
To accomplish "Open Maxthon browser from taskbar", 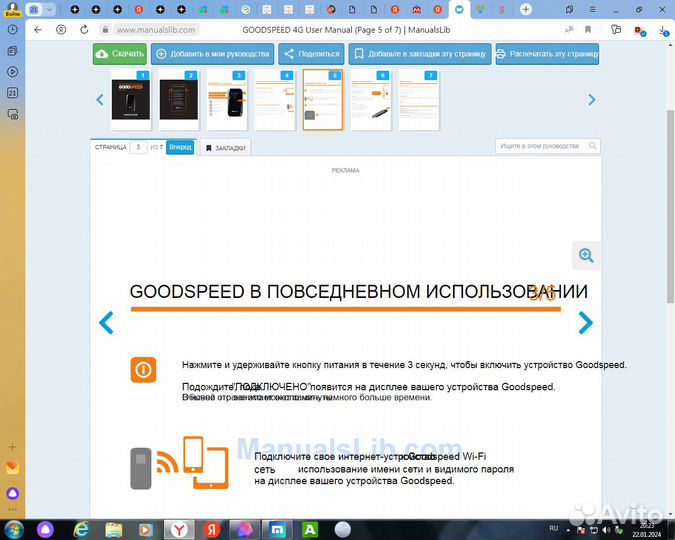I will (277, 530).
